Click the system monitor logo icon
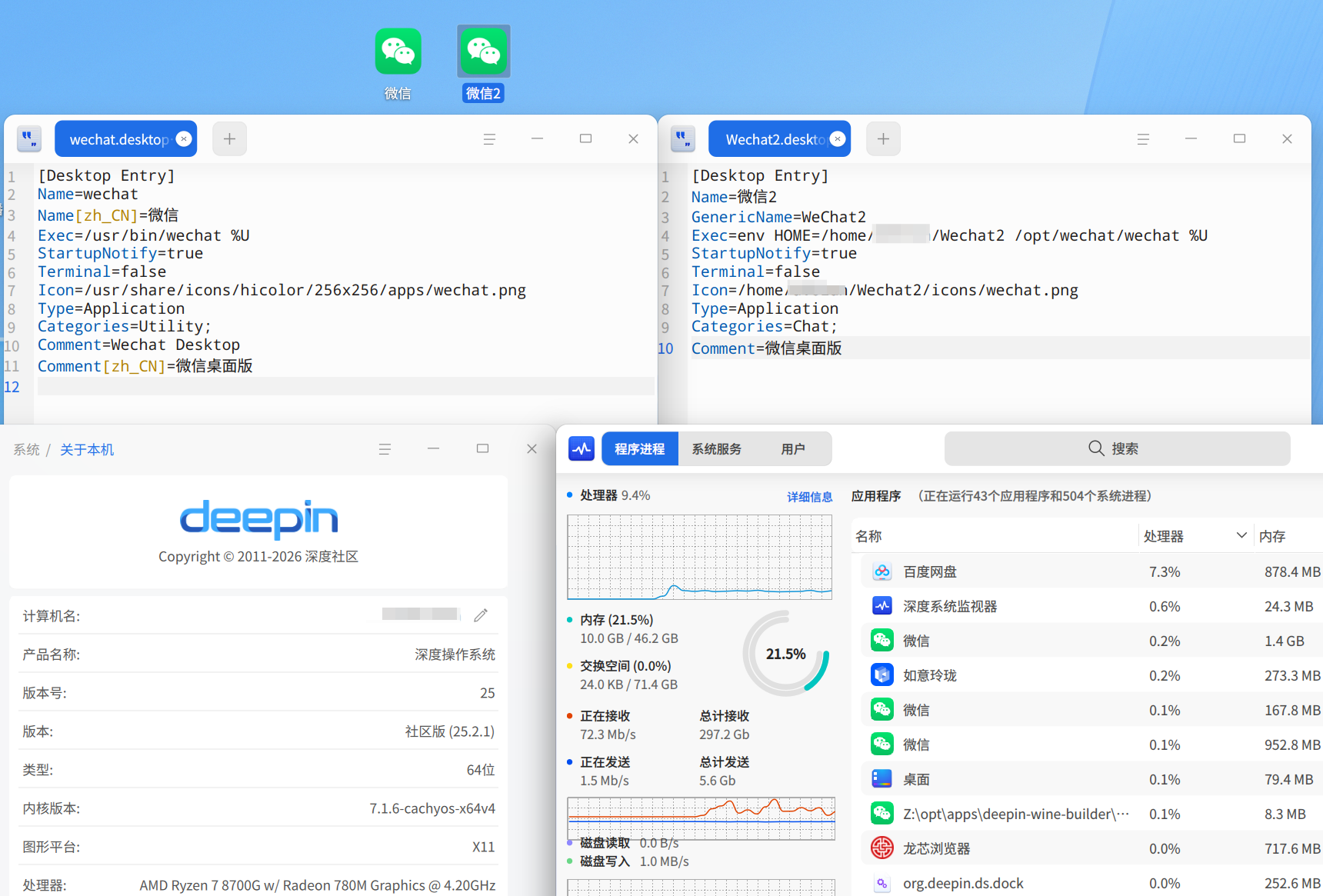The image size is (1323, 896). (x=582, y=448)
